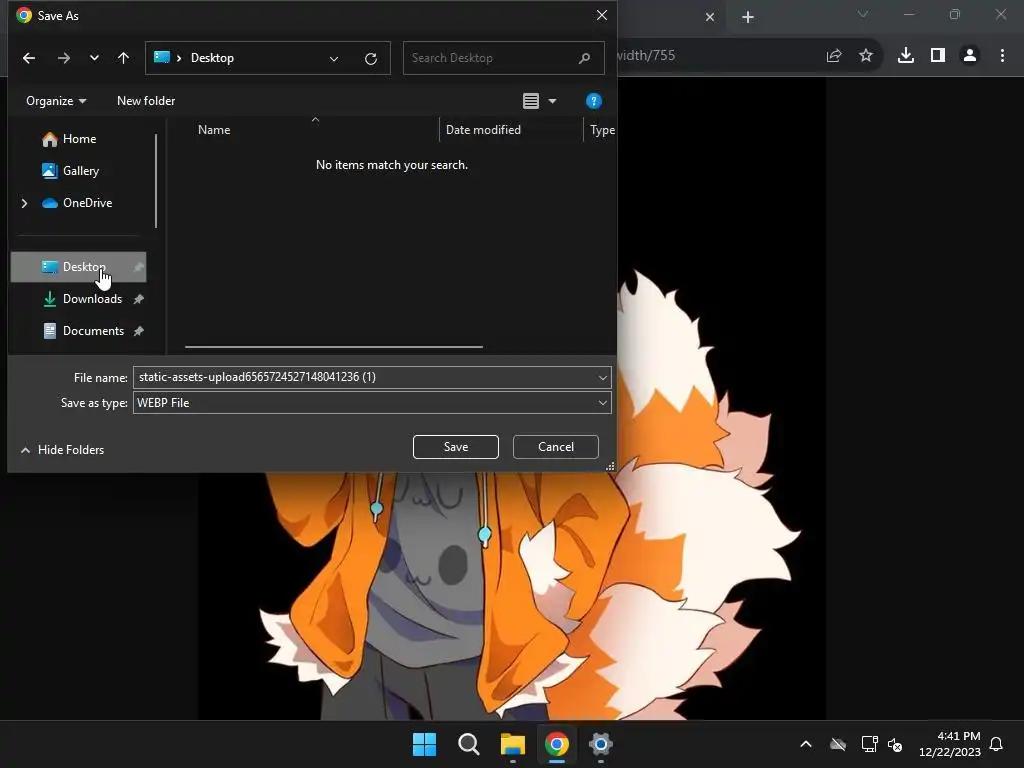Open Windows Start menu

(x=424, y=744)
